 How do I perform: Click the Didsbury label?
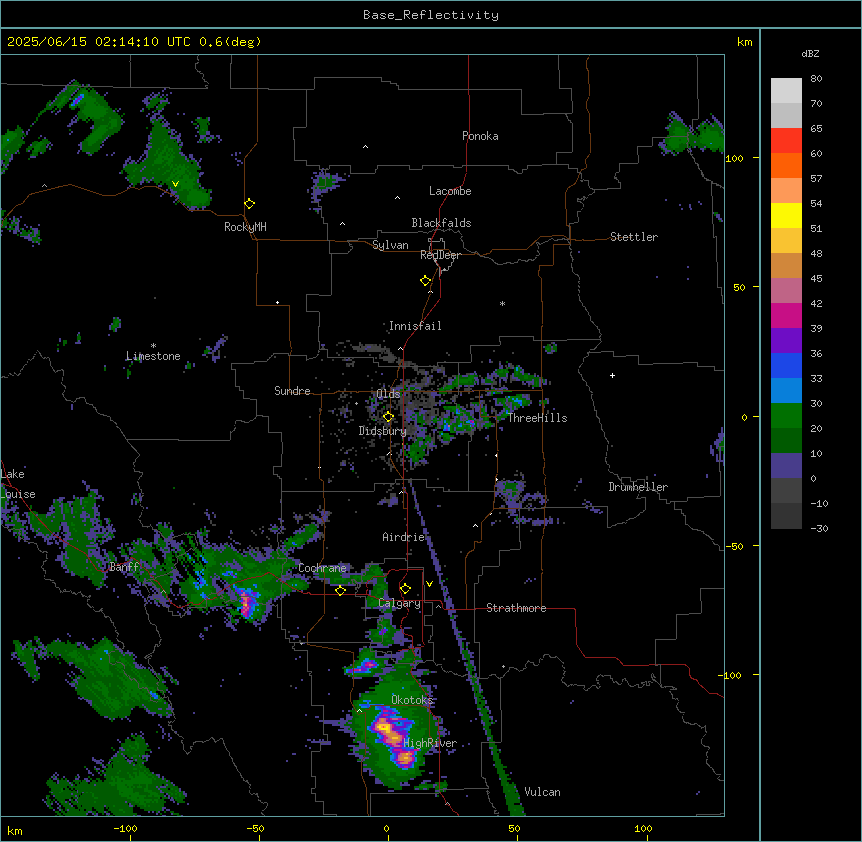click(x=383, y=431)
